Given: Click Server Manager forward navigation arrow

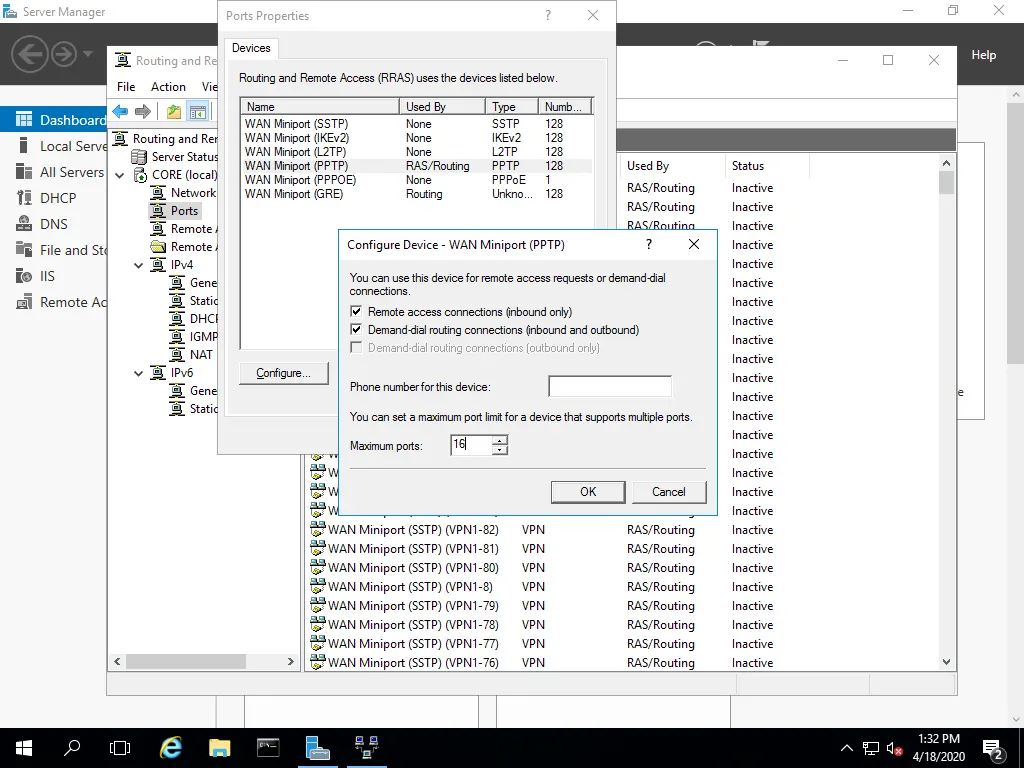Looking at the screenshot, I should pos(63,54).
